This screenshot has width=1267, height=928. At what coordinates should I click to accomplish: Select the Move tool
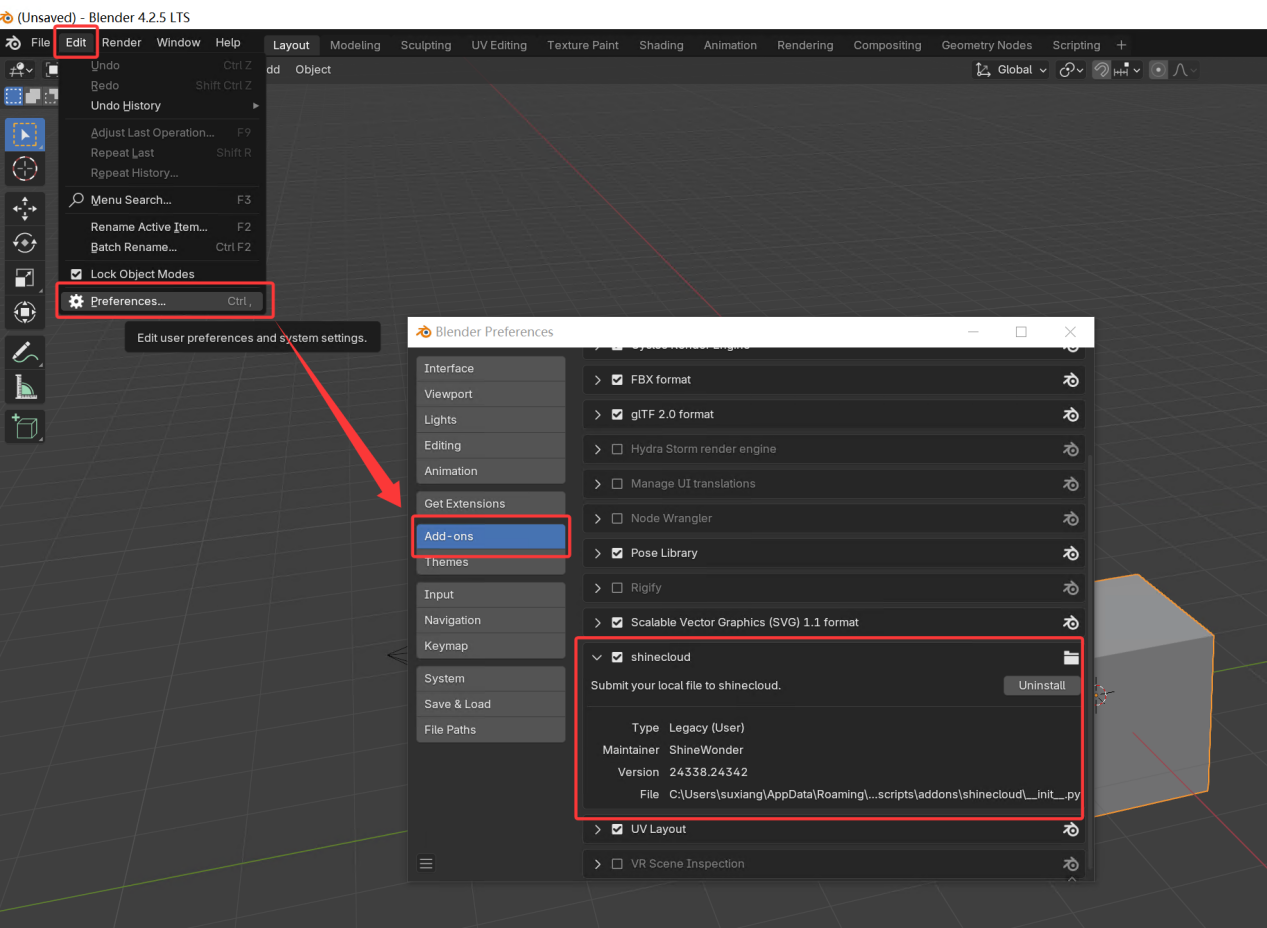(25, 208)
